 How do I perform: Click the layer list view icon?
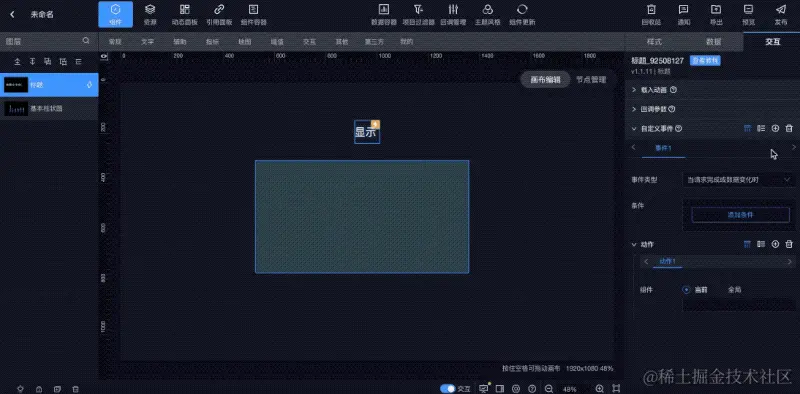tap(79, 62)
